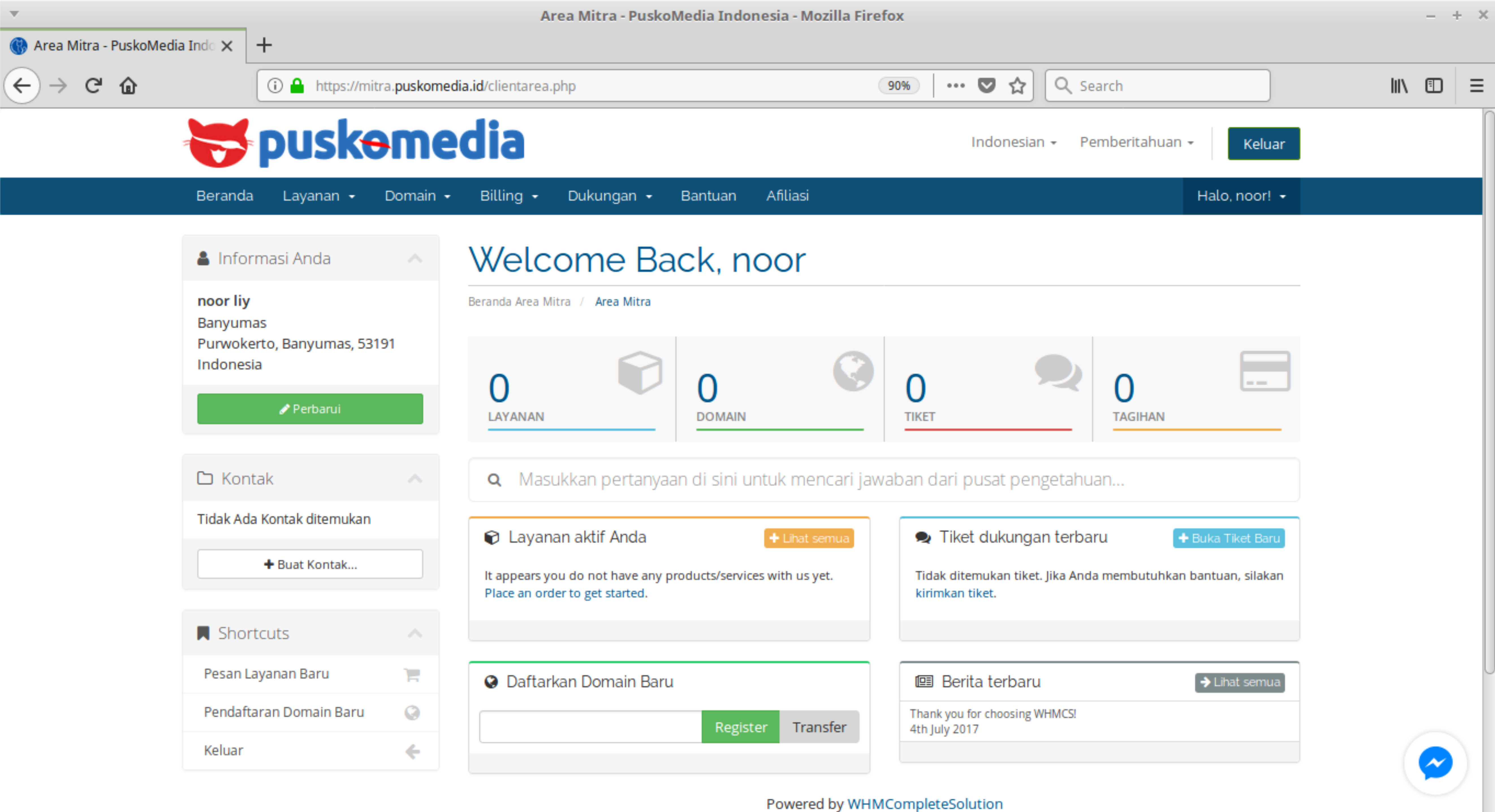Screen dimensions: 1495x812
Task: Expand the Billing menu
Action: pos(509,196)
